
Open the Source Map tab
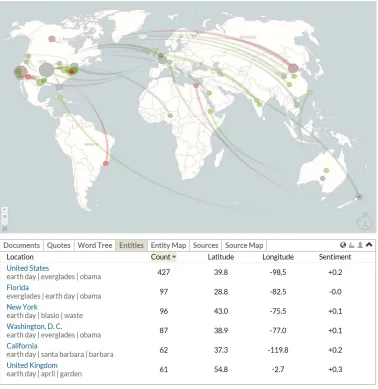(x=244, y=245)
